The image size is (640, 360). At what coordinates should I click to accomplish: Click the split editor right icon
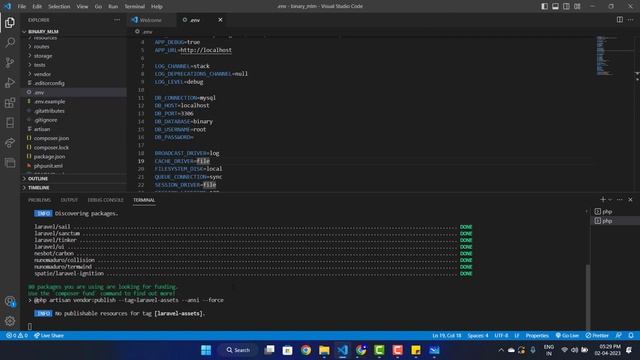tap(620, 20)
